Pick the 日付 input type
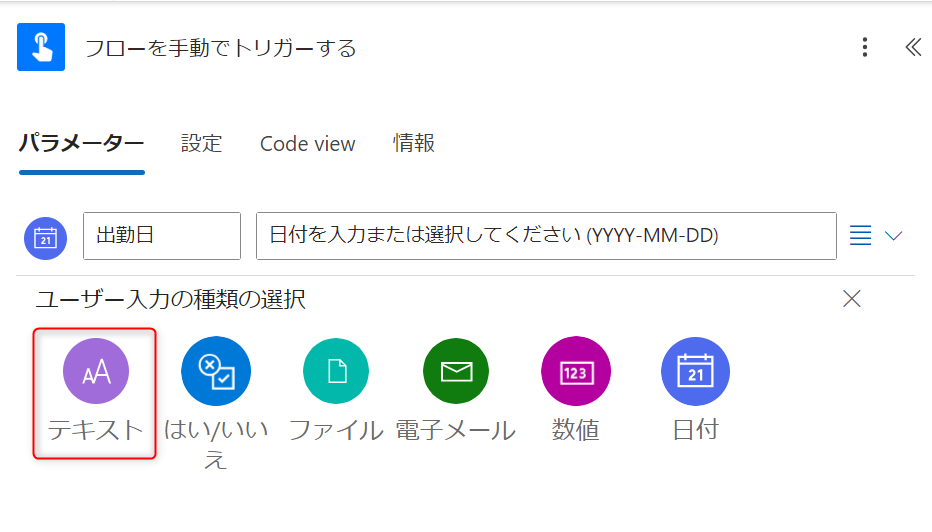 (695, 391)
